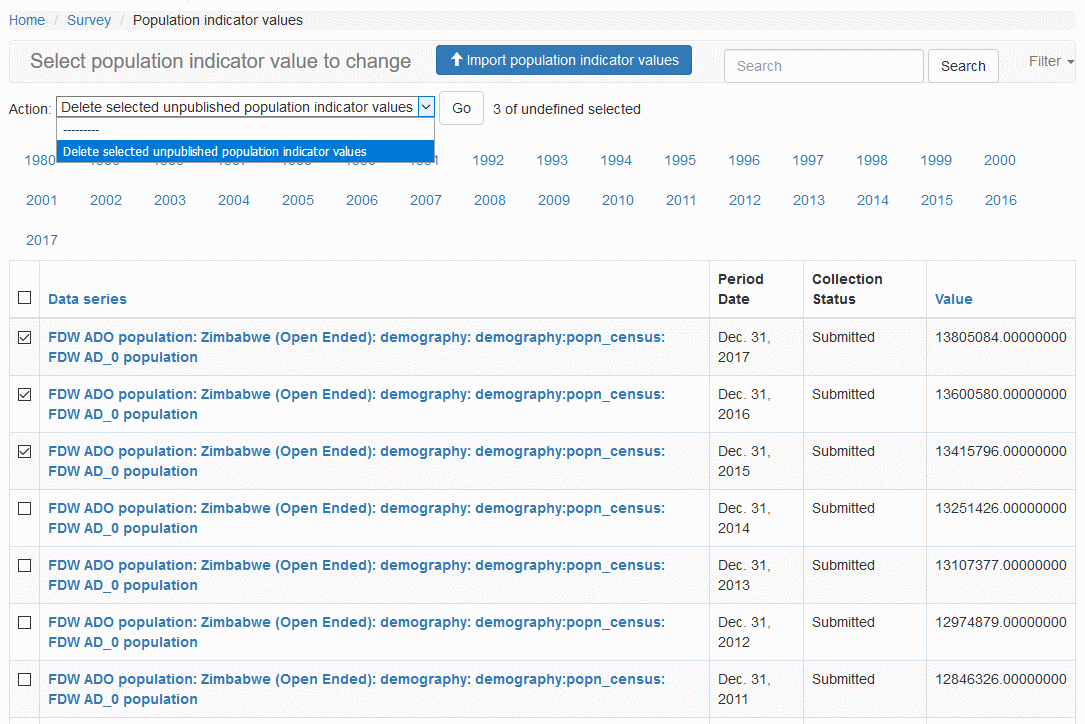Viewport: 1085px width, 724px height.
Task: Open the Survey breadcrumb link
Action: pyautogui.click(x=89, y=20)
